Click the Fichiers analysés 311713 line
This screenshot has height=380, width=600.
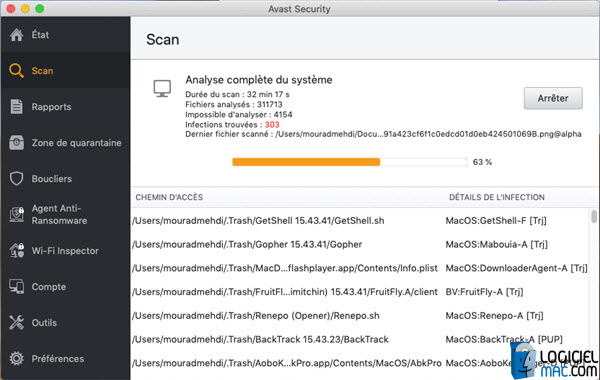[234, 104]
